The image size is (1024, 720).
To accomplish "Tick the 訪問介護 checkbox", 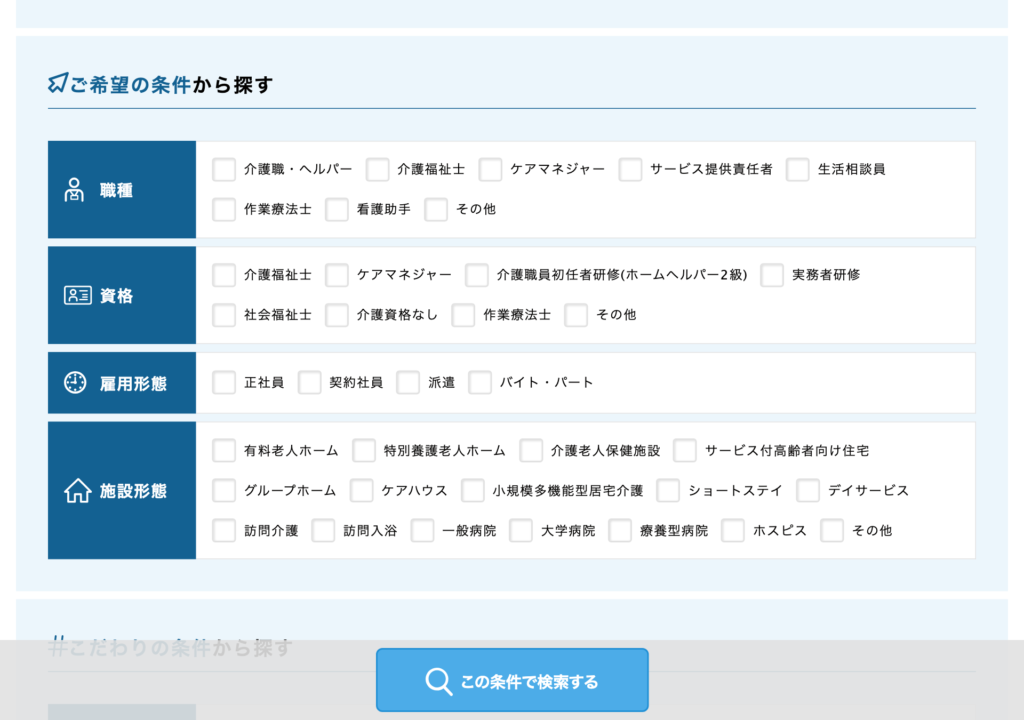I will pos(224,531).
